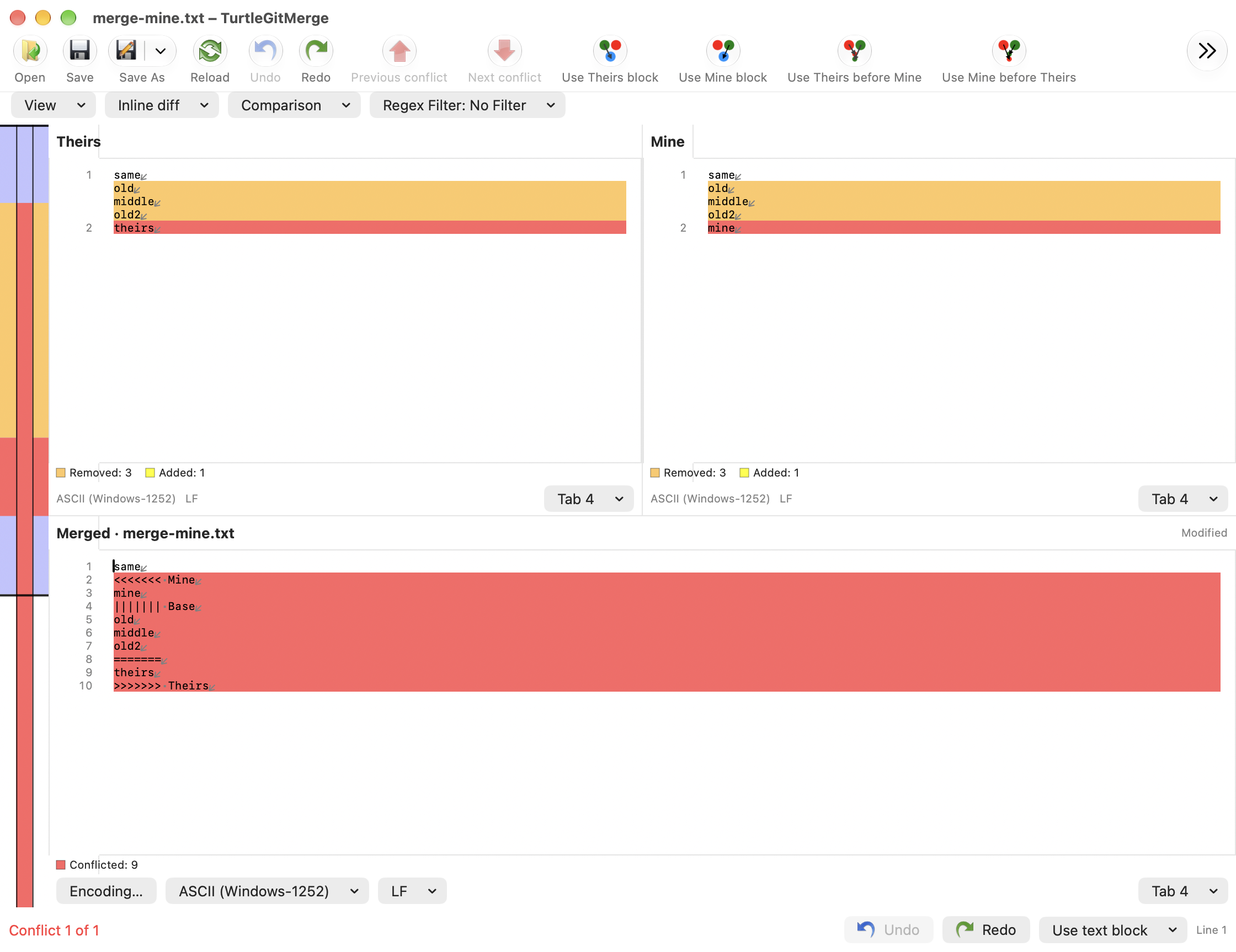Click the Modified status label
Screen dimensions: 1236x952
(x=1204, y=533)
